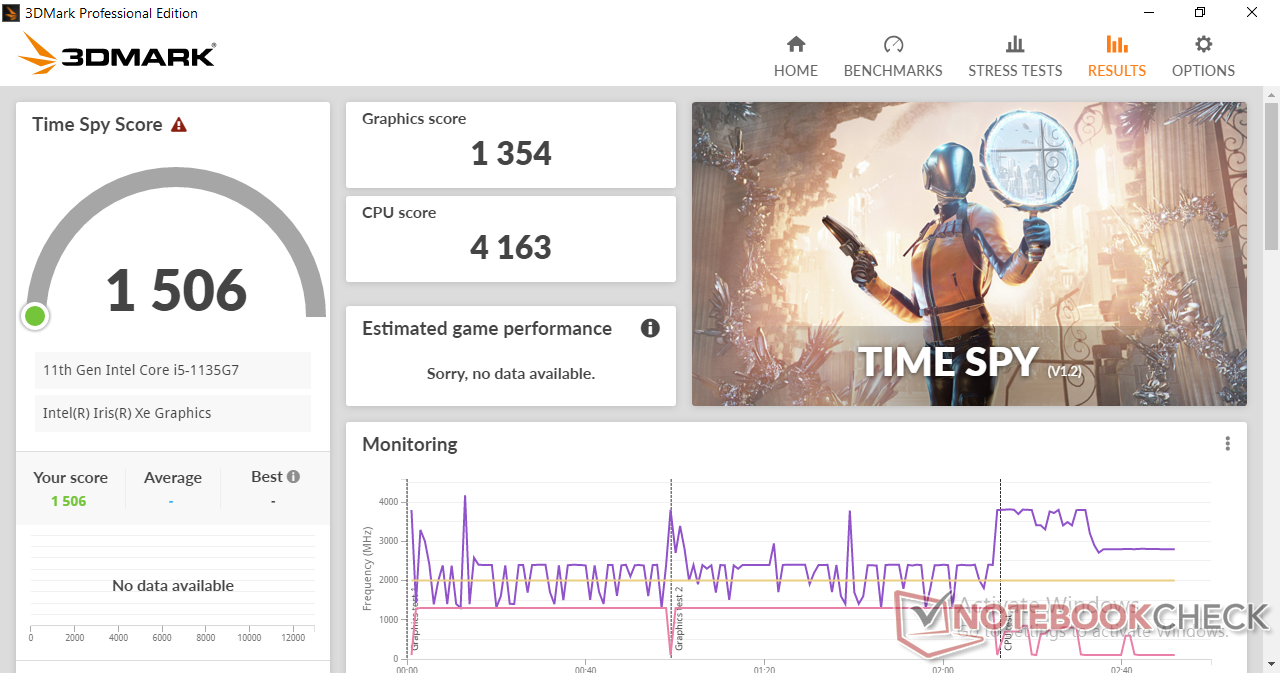
Task: Click the Intel Iris Xe Graphics field
Action: coord(173,413)
